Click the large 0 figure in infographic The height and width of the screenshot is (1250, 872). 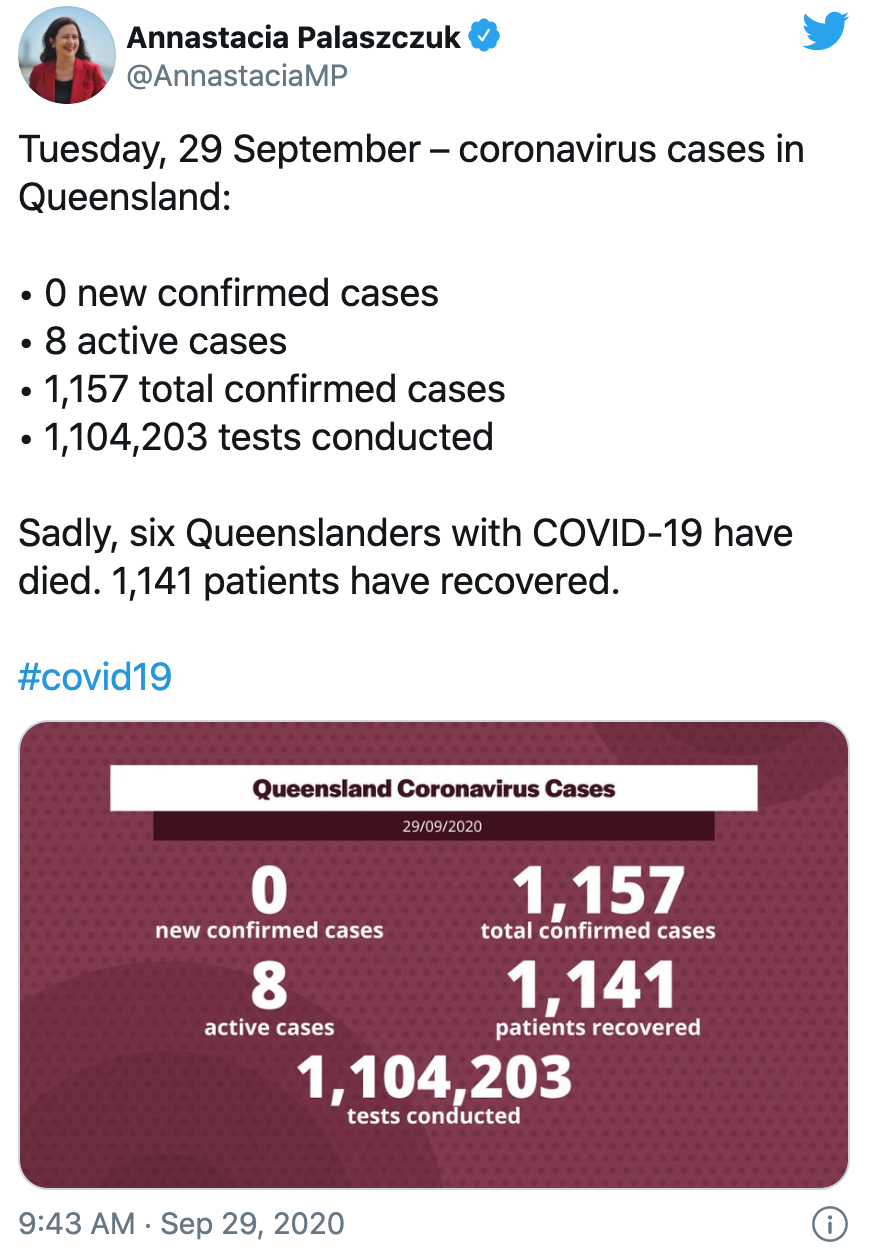point(269,890)
